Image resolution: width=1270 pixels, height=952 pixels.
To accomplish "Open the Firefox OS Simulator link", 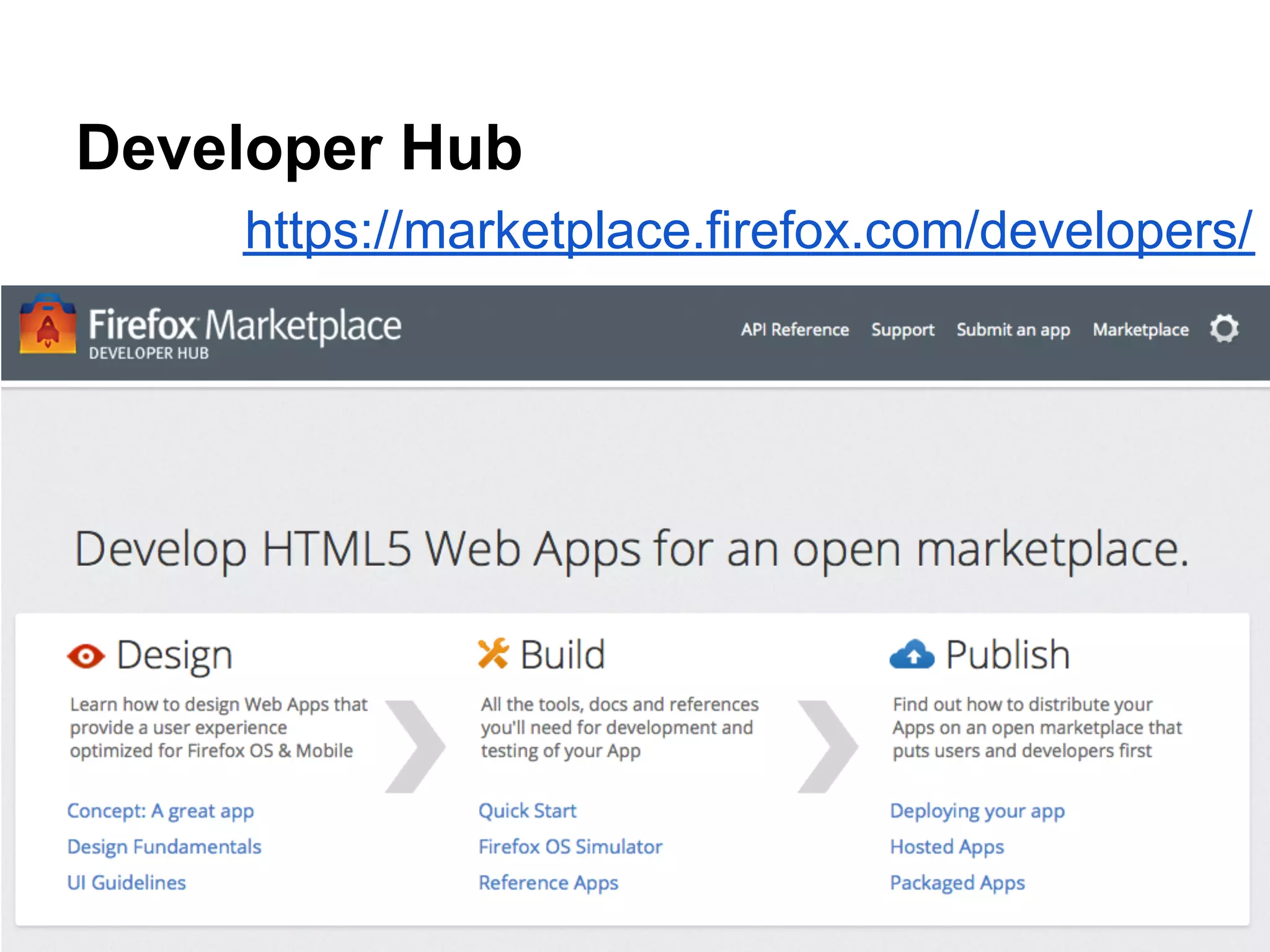I will (x=571, y=847).
